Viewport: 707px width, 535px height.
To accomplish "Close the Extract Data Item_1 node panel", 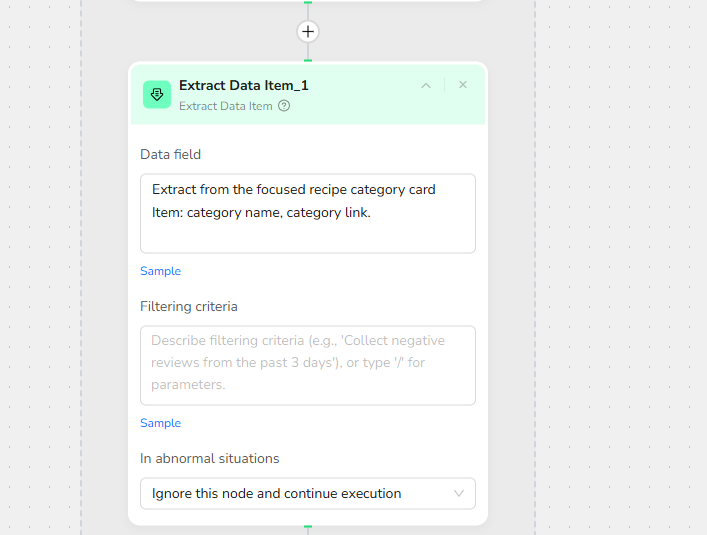I will (x=463, y=85).
